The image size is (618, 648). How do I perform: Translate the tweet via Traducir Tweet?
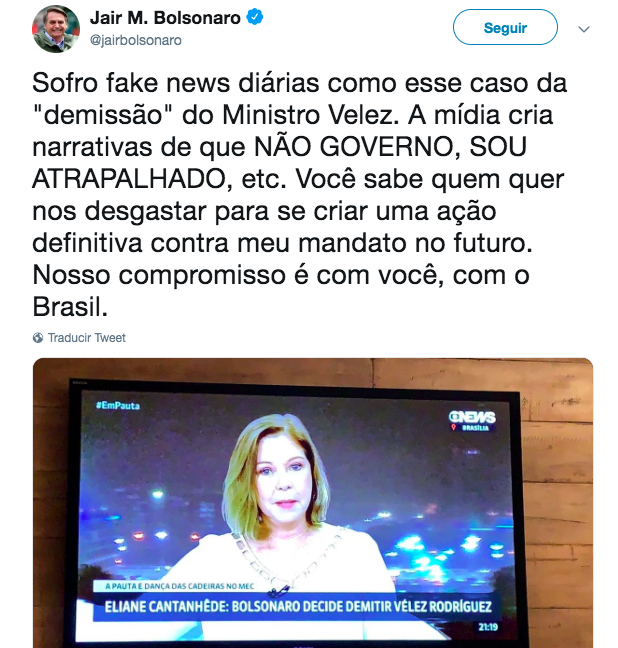pyautogui.click(x=86, y=338)
